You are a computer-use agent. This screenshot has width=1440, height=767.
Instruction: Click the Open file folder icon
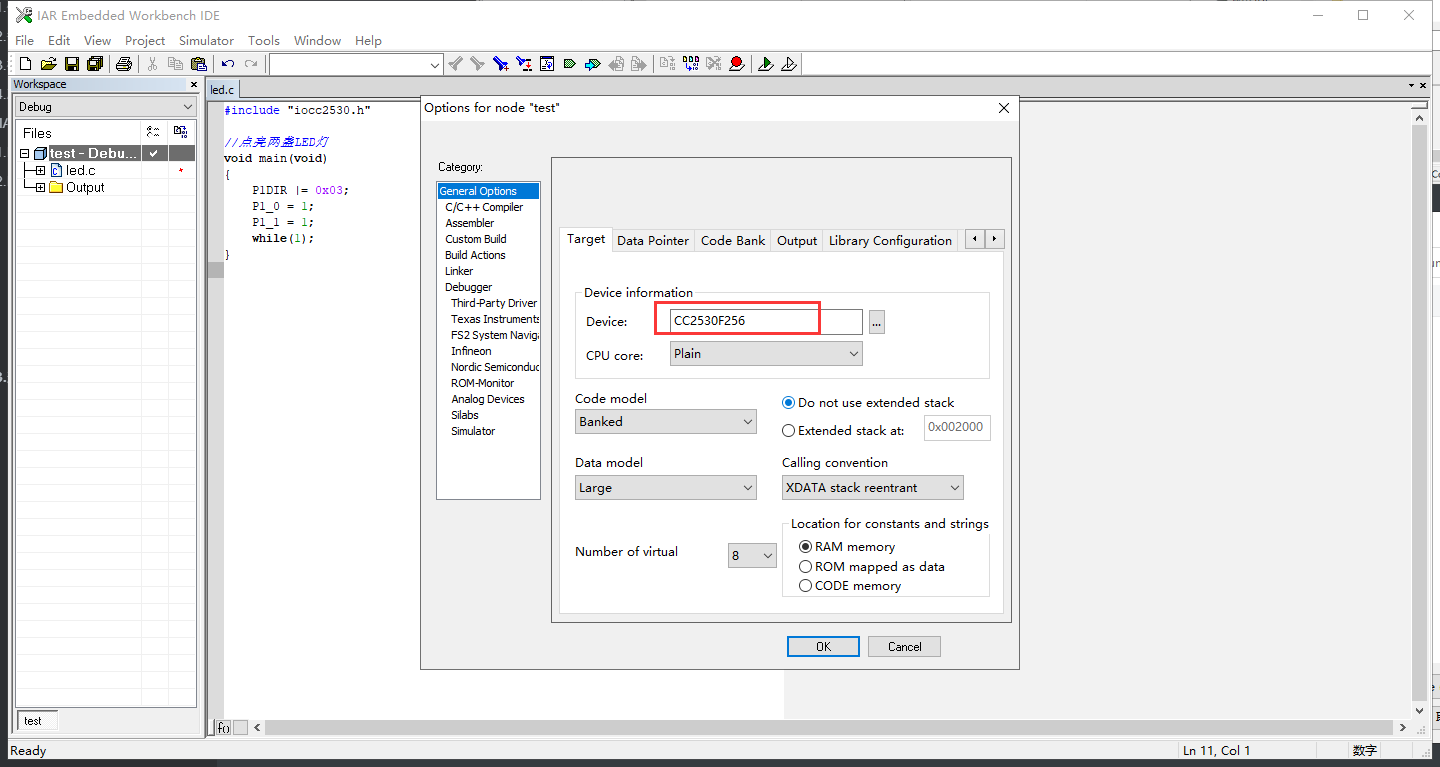(x=48, y=64)
